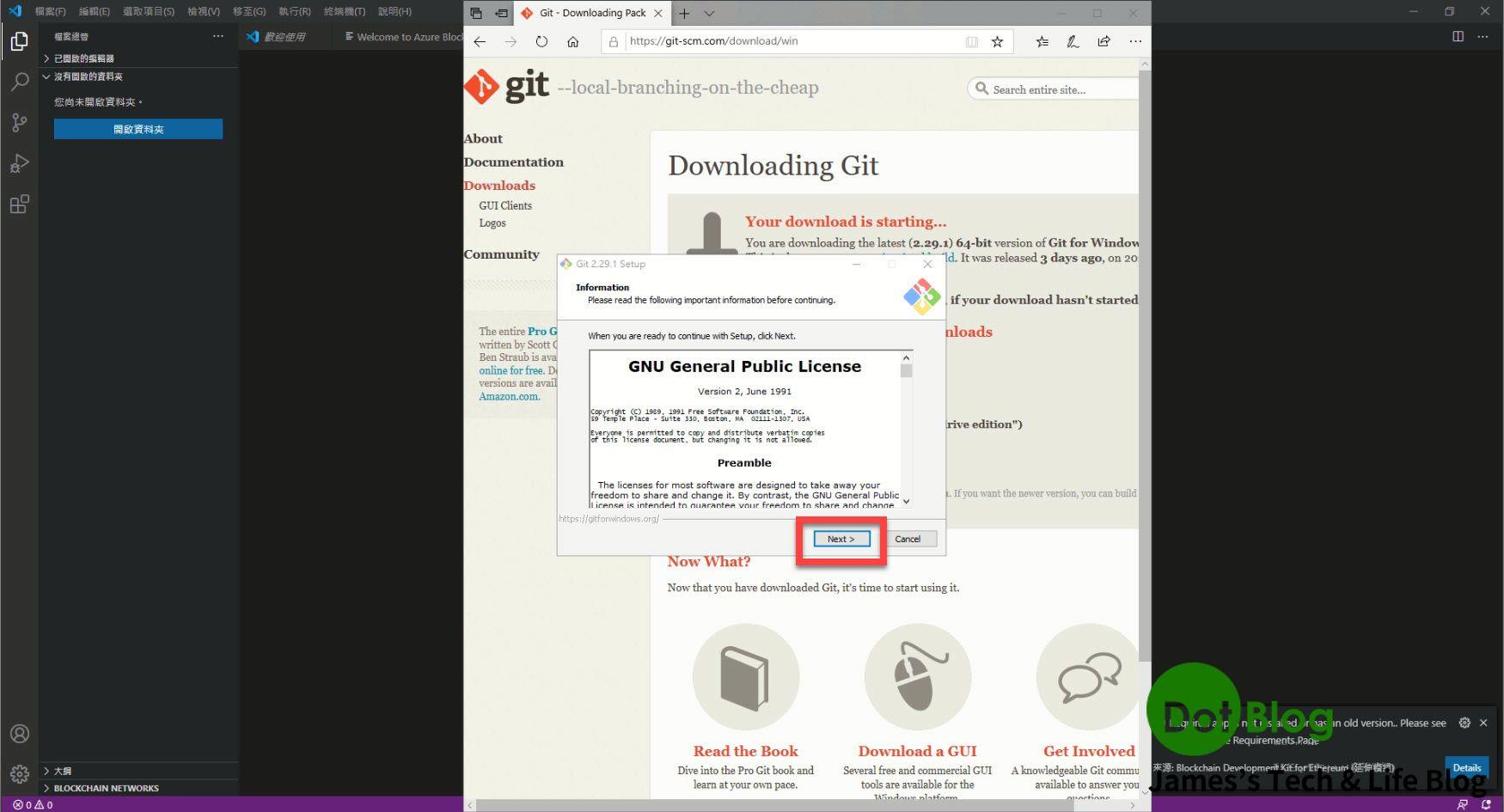This screenshot has width=1504, height=812.
Task: Open the VS Code notifications bell
Action: coord(1485,805)
